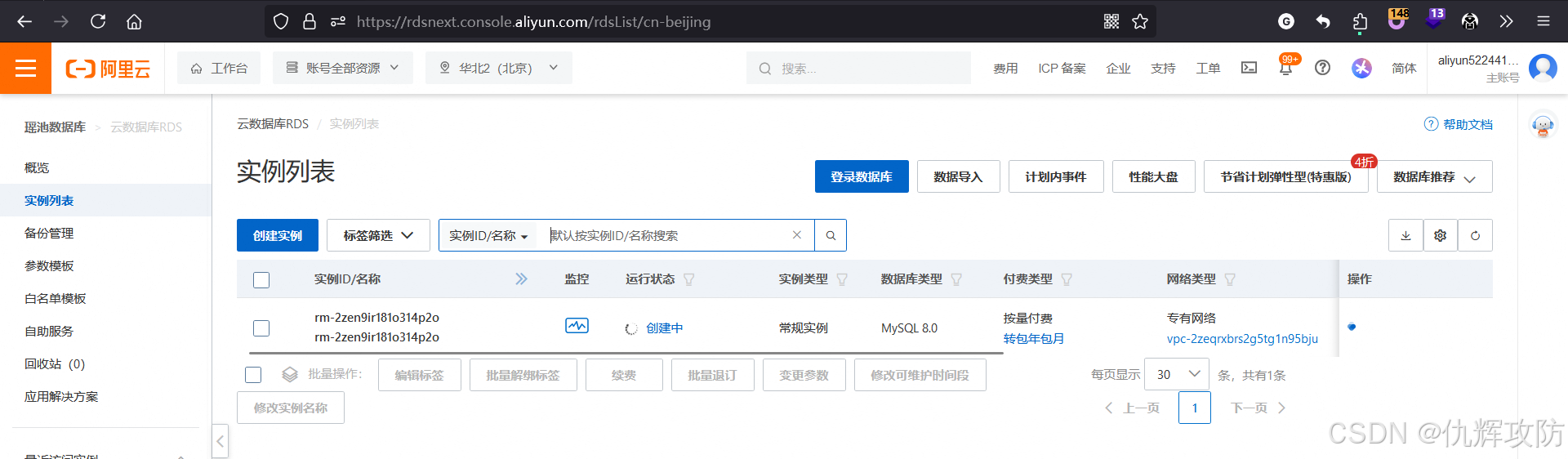Open the 华北2 (北京) region selector

tap(498, 68)
